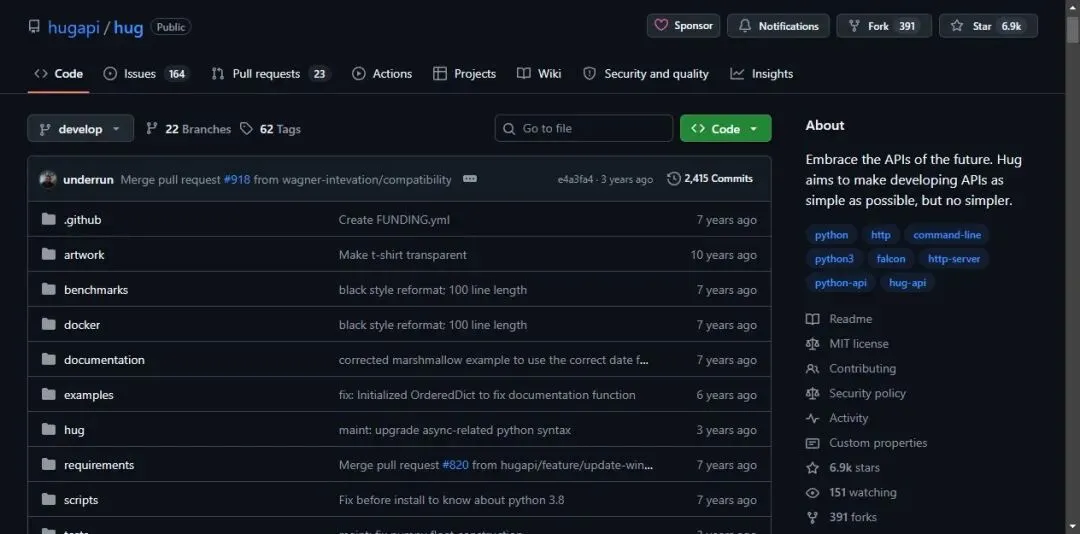1080x534 pixels.
Task: Click the documentation folder icon
Action: click(x=48, y=360)
